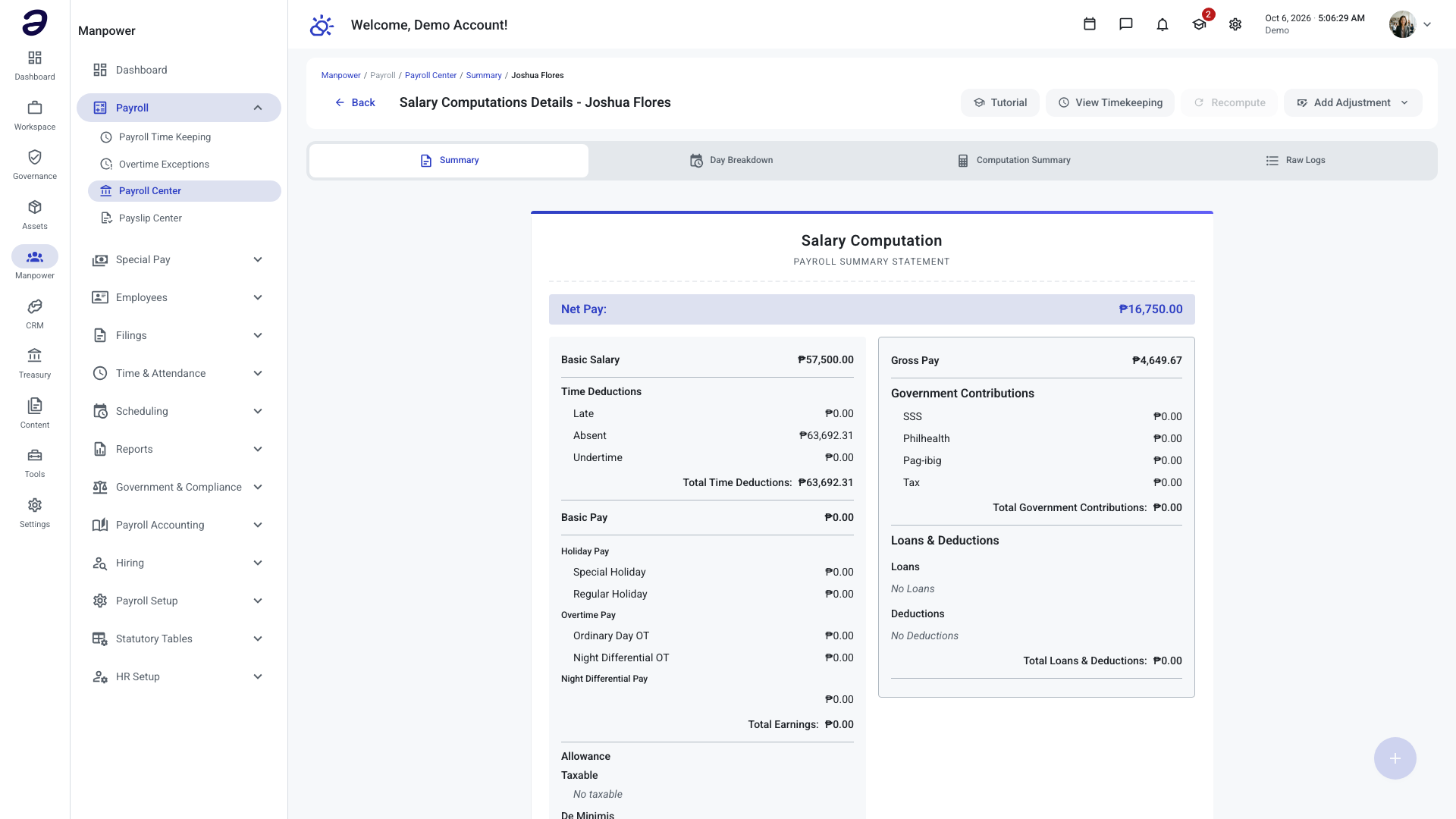
Task: Open Content in the left rail
Action: coord(35,413)
